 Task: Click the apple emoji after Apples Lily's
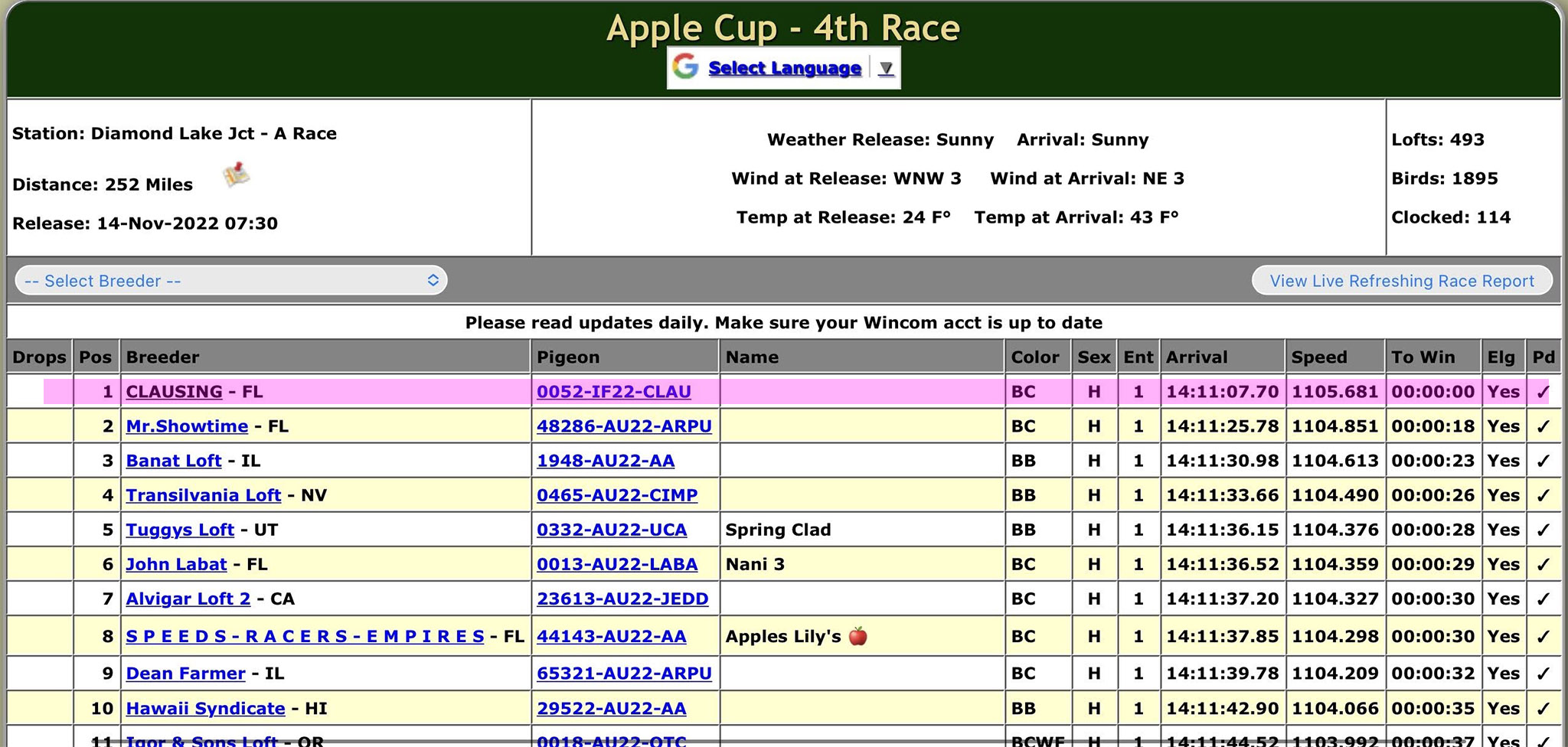pyautogui.click(x=858, y=635)
